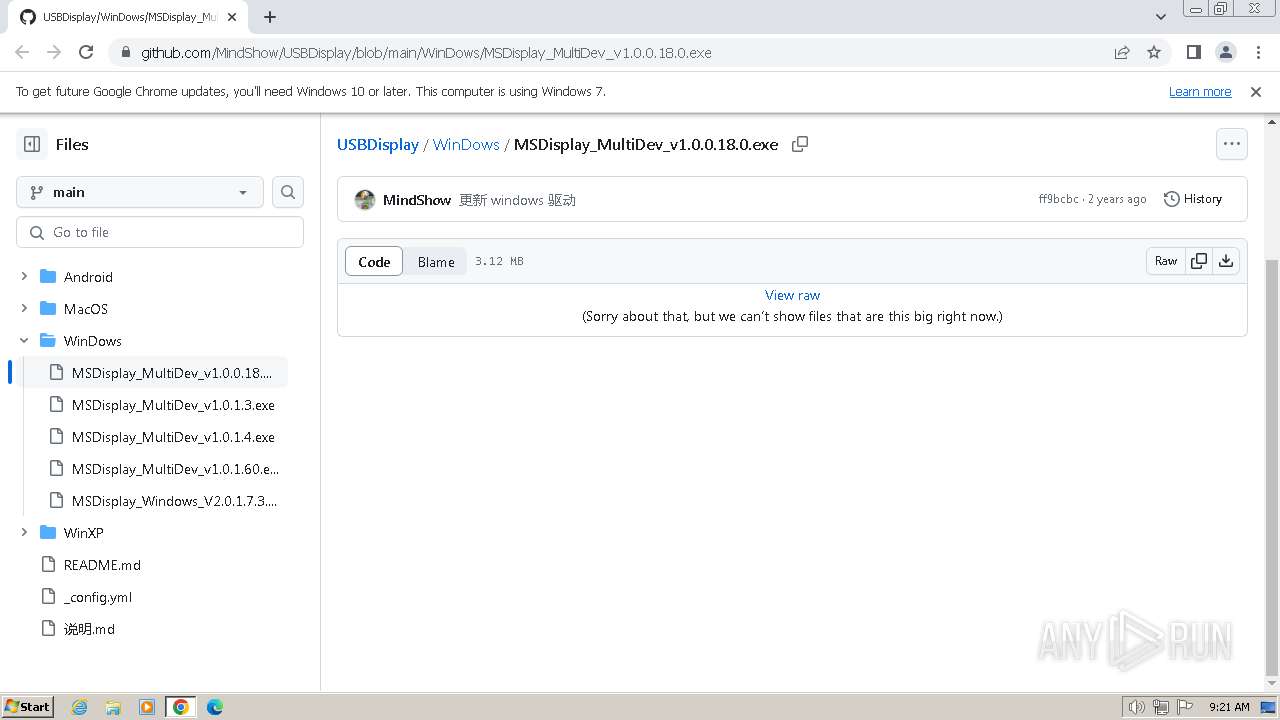Open History clock button
This screenshot has width=1280, height=720.
(x=1193, y=199)
